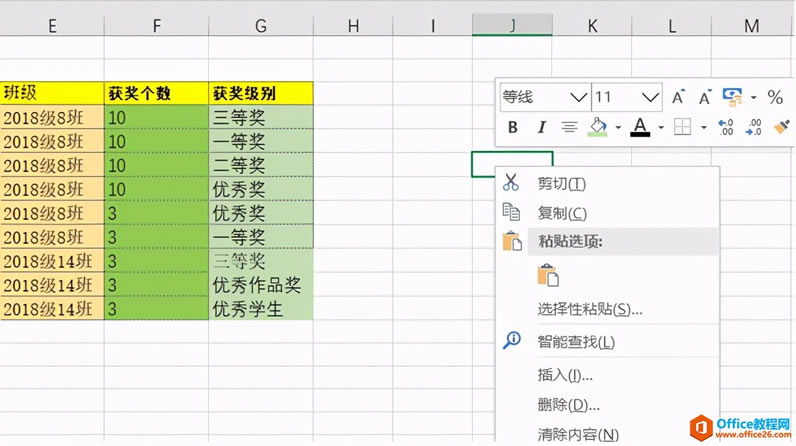Click the cell format style icon
This screenshot has width=796, height=446.
732,97
